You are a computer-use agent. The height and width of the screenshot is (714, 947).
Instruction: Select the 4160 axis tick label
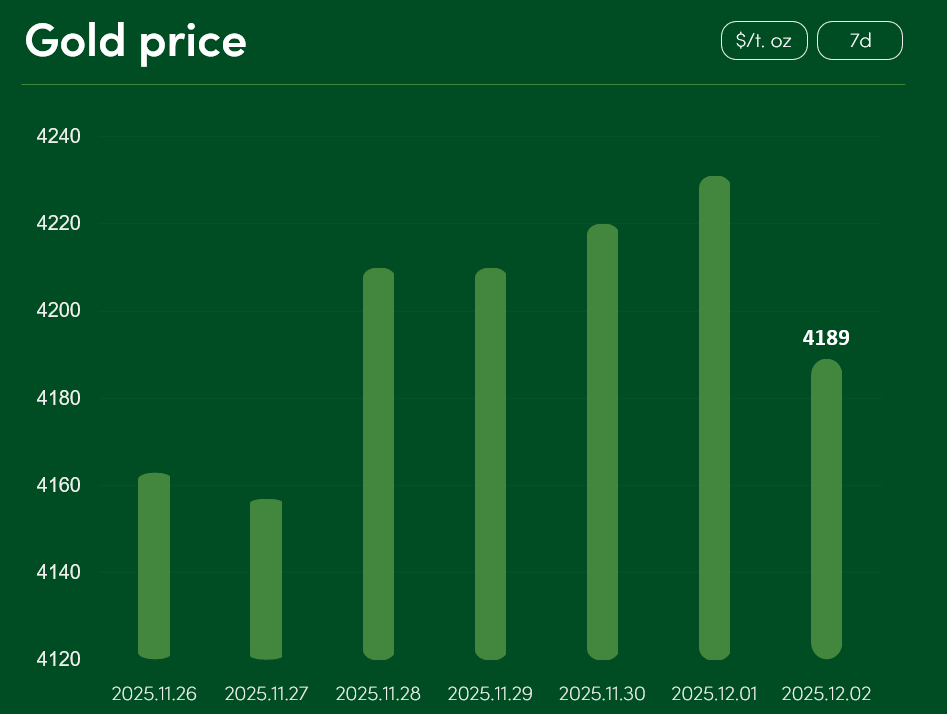(x=58, y=485)
